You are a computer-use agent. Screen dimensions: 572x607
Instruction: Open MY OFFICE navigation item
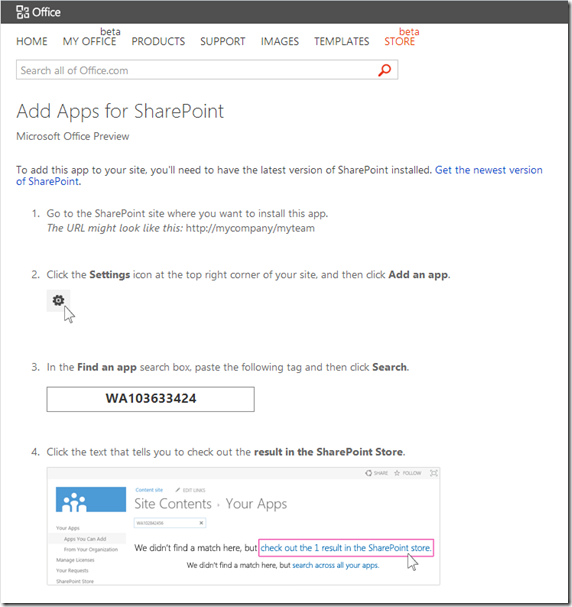(x=89, y=41)
